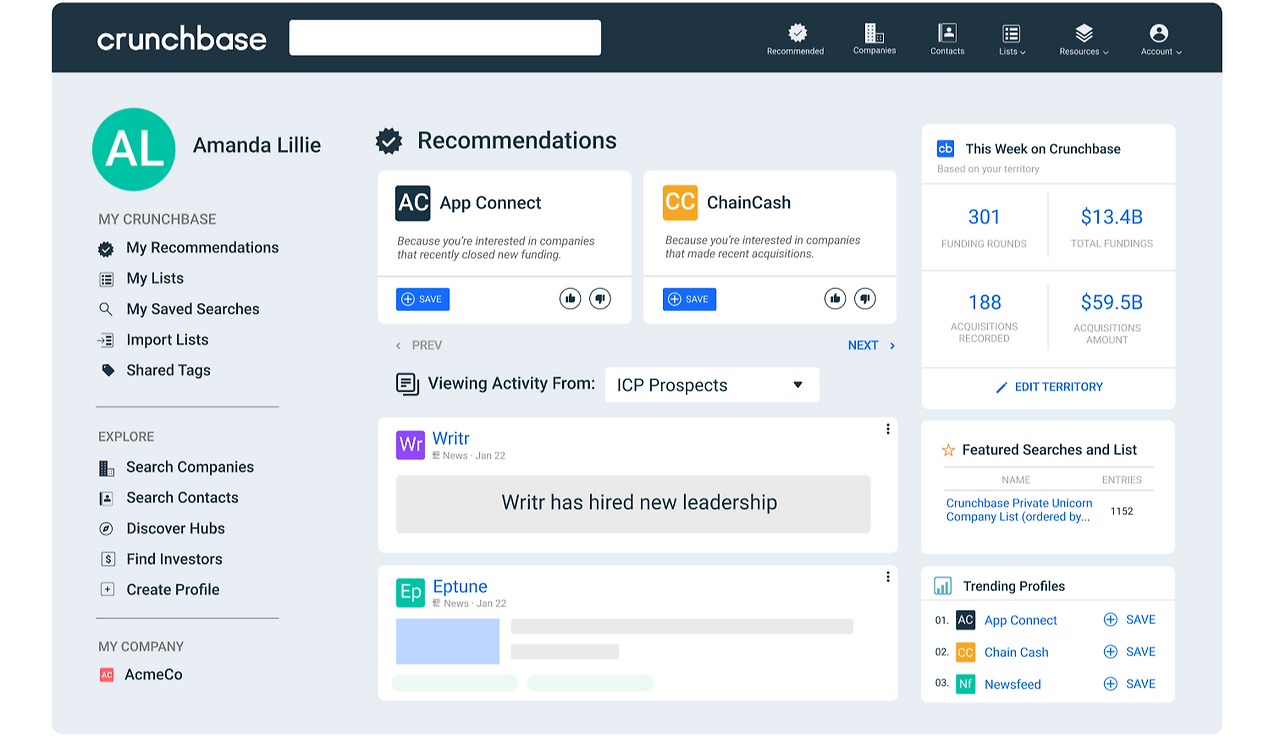Click the My Saved Searches magnifier icon
Viewport: 1280px width, 740px height.
click(x=106, y=309)
